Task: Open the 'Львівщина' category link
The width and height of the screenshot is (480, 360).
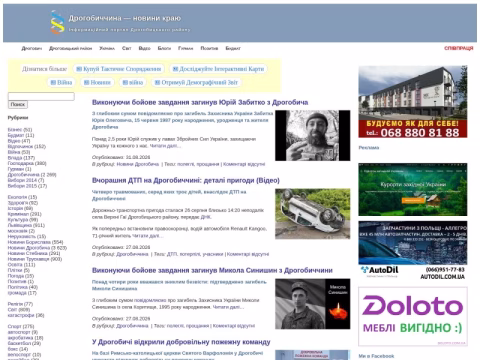Action: click(20, 225)
